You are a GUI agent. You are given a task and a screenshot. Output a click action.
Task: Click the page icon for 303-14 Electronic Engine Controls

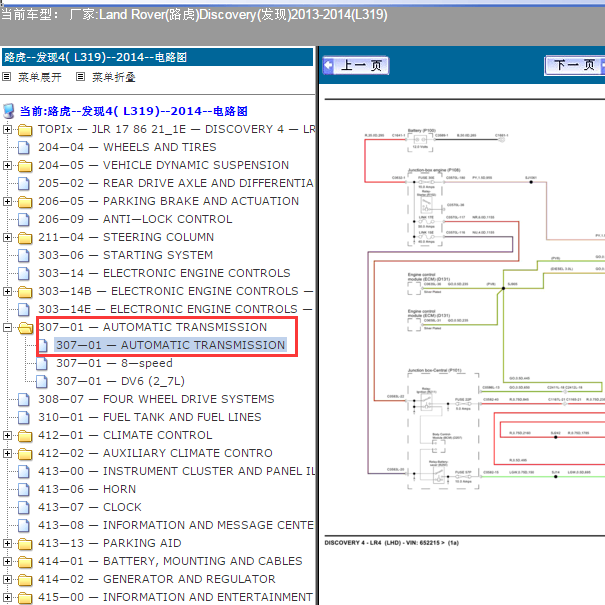pos(24,274)
